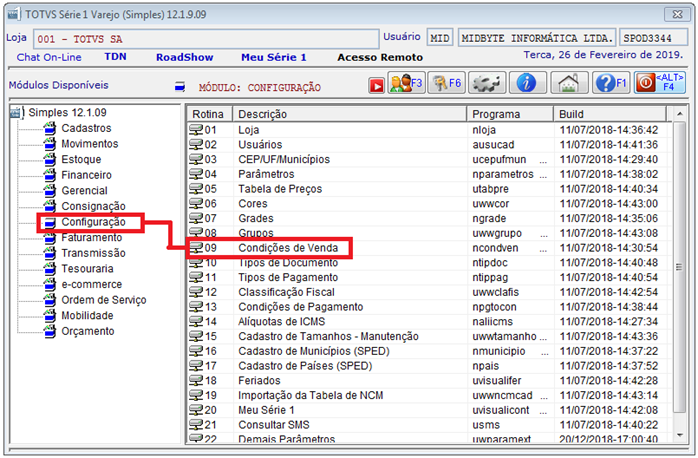Open the RoadShow link

(x=184, y=57)
